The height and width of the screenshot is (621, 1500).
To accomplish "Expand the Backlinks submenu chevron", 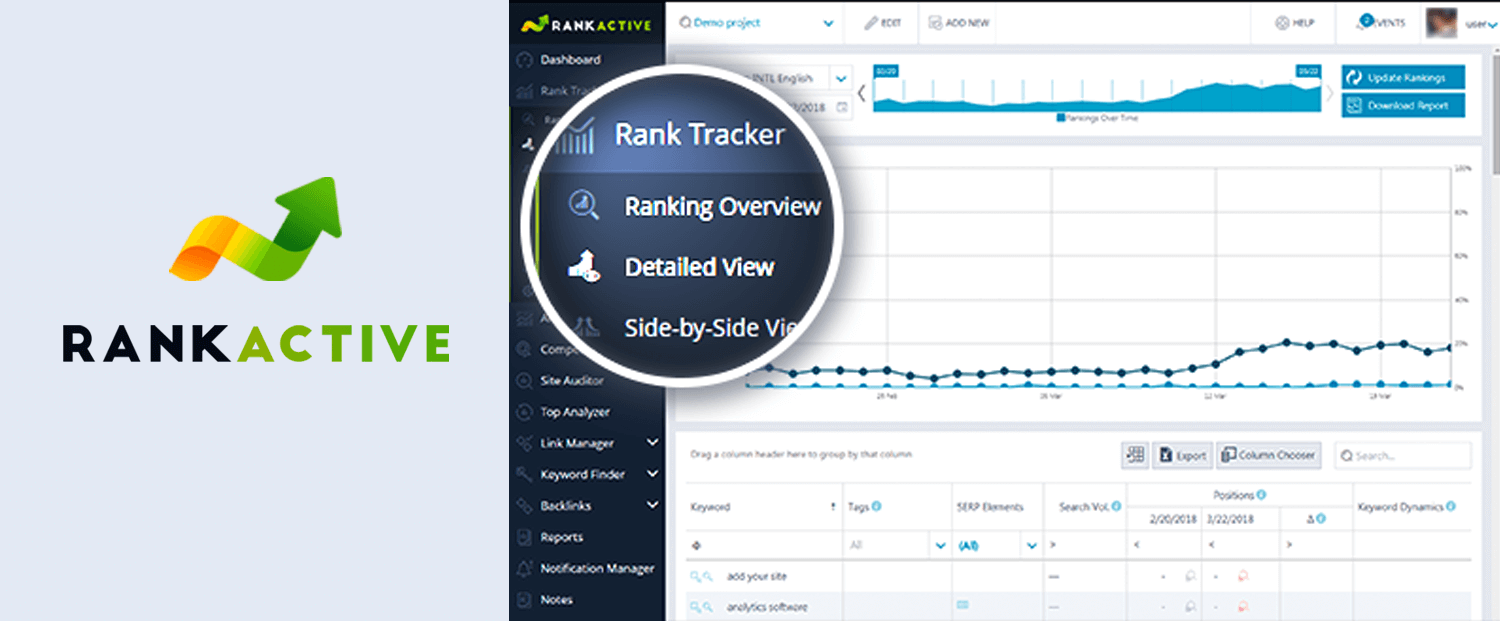I will 652,505.
